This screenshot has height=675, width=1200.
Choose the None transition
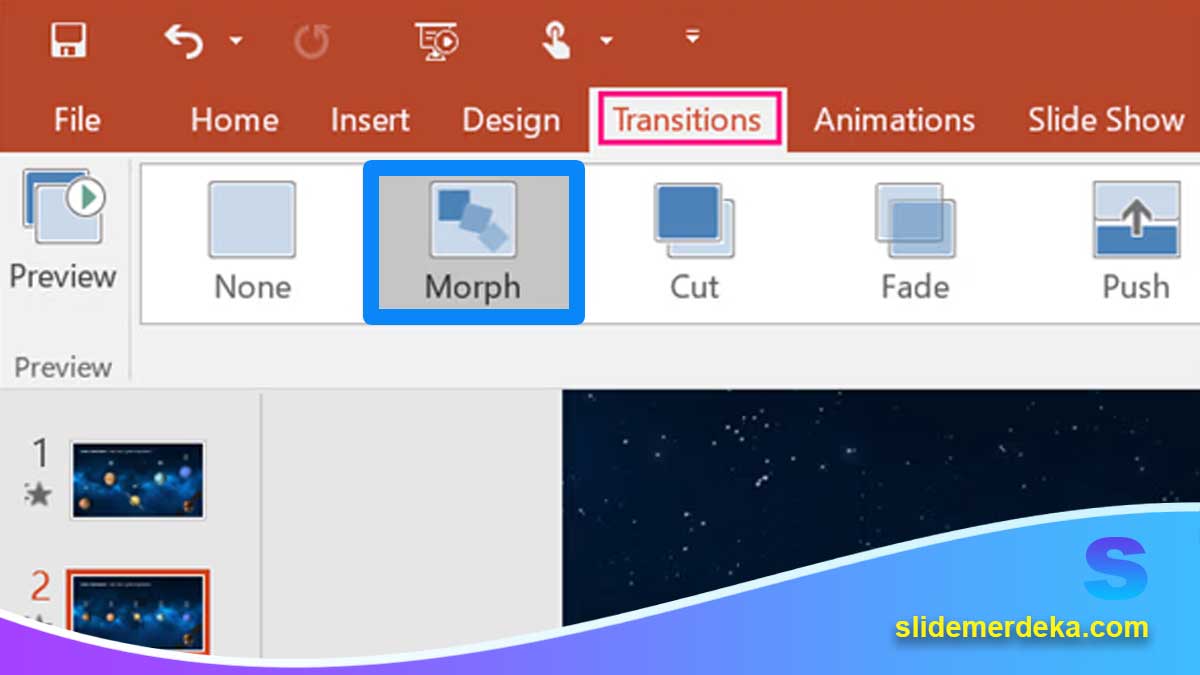(252, 243)
